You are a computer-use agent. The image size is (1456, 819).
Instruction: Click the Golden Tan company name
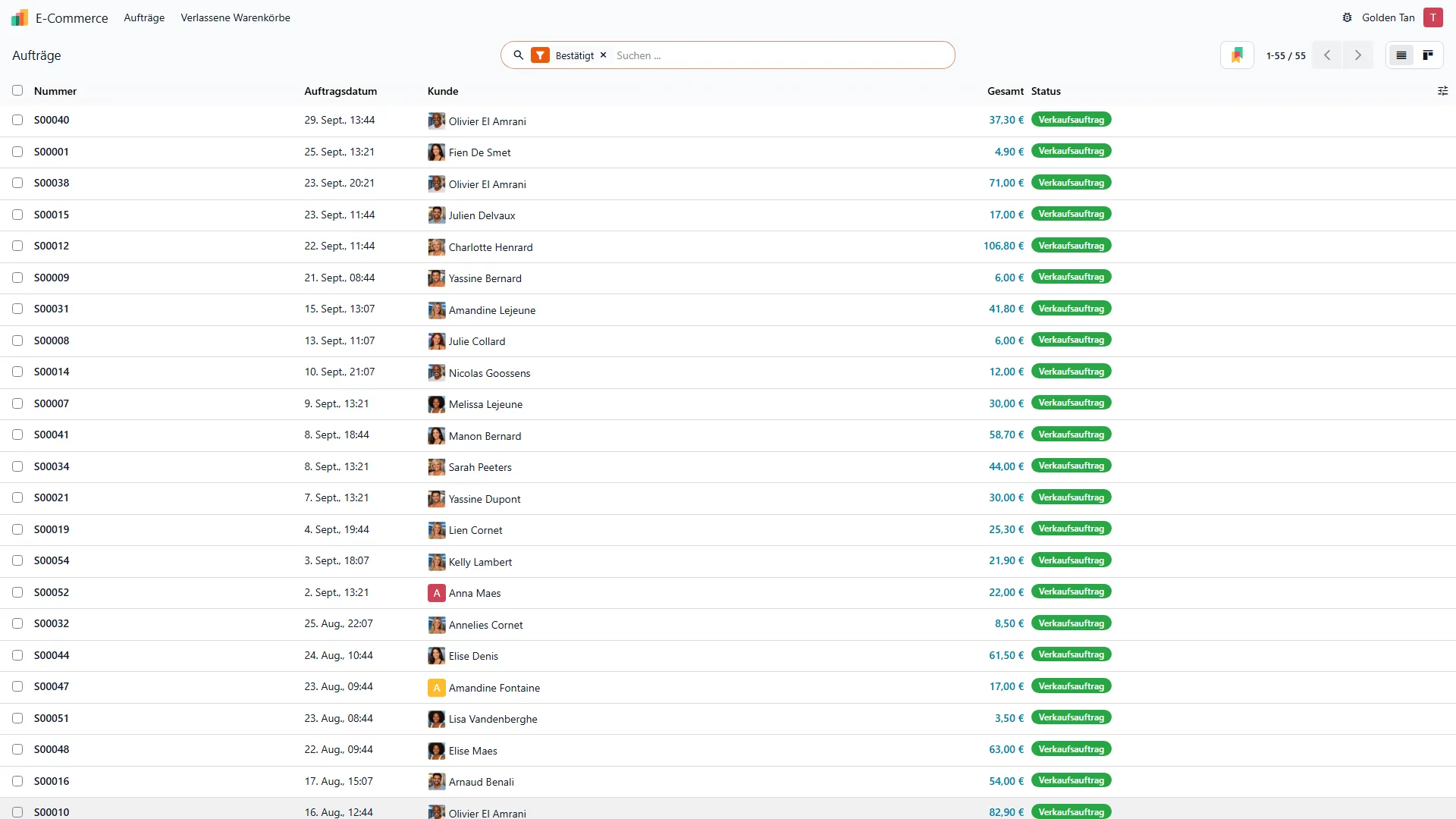click(x=1388, y=17)
